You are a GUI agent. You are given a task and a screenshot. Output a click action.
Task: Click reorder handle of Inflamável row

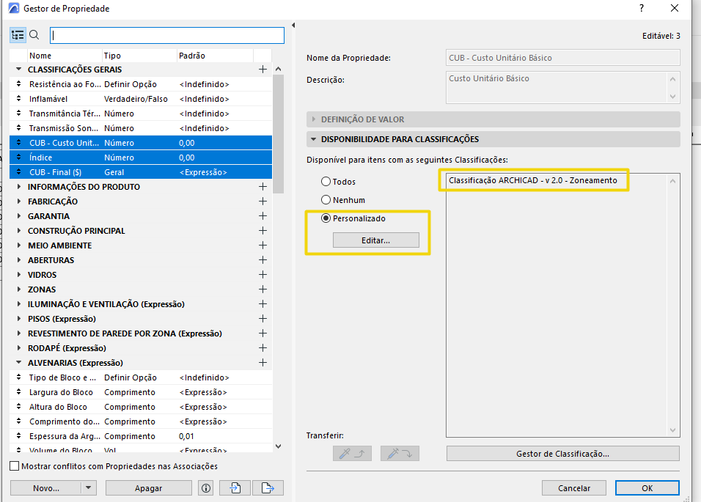click(x=18, y=99)
